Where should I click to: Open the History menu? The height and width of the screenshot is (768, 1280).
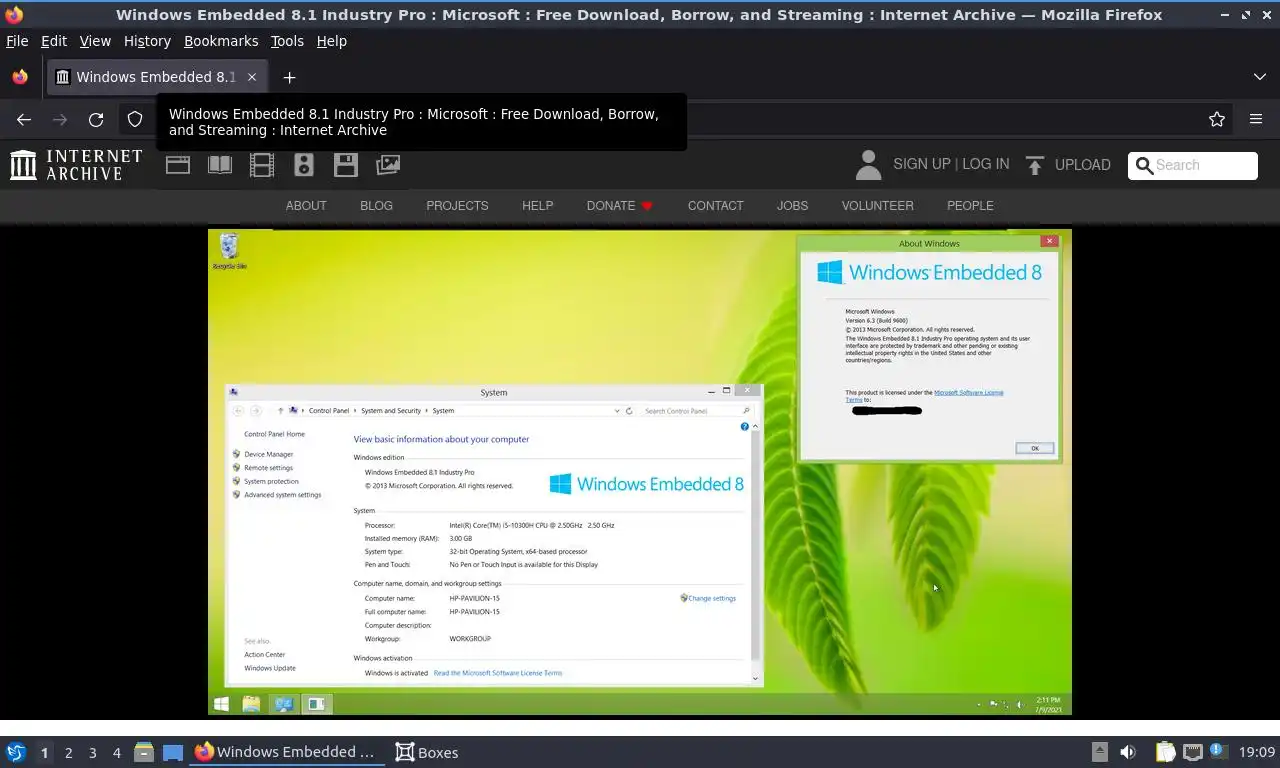pos(147,41)
